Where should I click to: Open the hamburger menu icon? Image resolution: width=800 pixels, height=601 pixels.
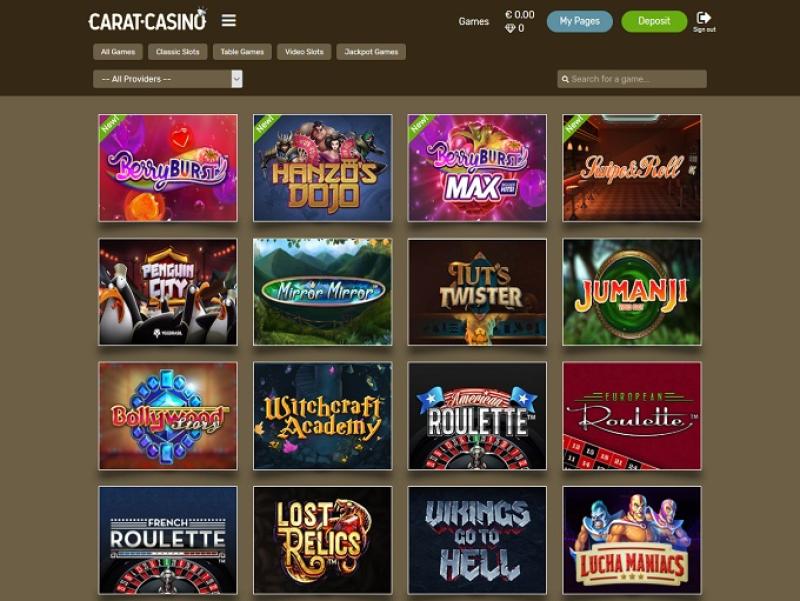229,20
